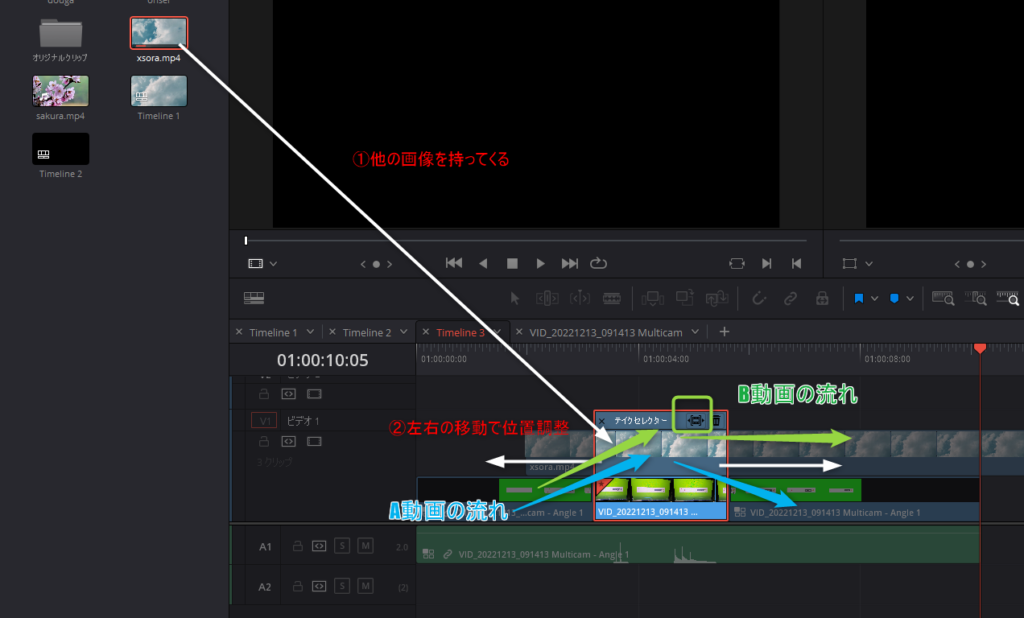Toggle auto track selector on ビデオ 1
Image resolution: width=1024 pixels, height=618 pixels.
(x=289, y=442)
